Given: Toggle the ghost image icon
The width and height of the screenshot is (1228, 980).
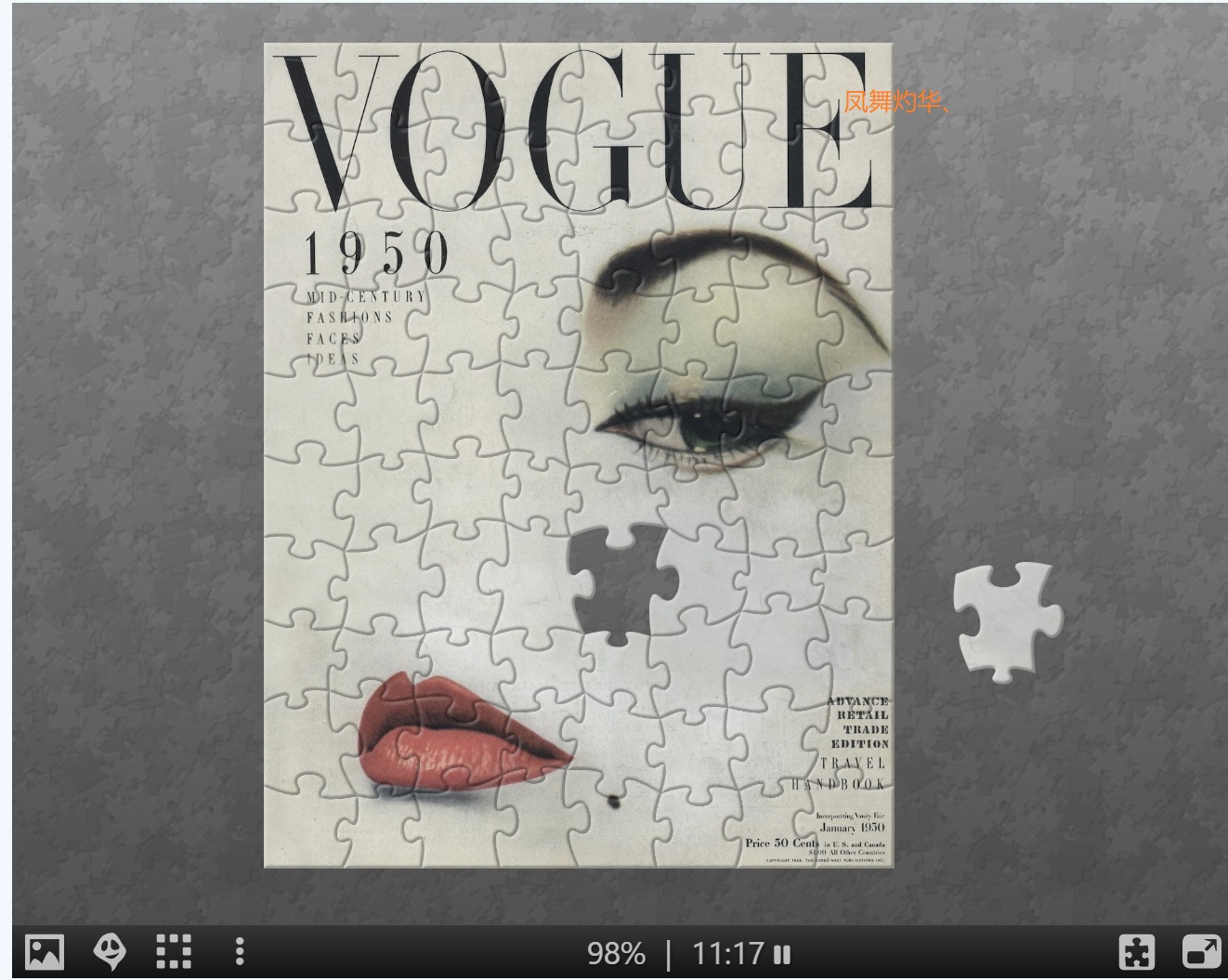Looking at the screenshot, I should pyautogui.click(x=110, y=952).
